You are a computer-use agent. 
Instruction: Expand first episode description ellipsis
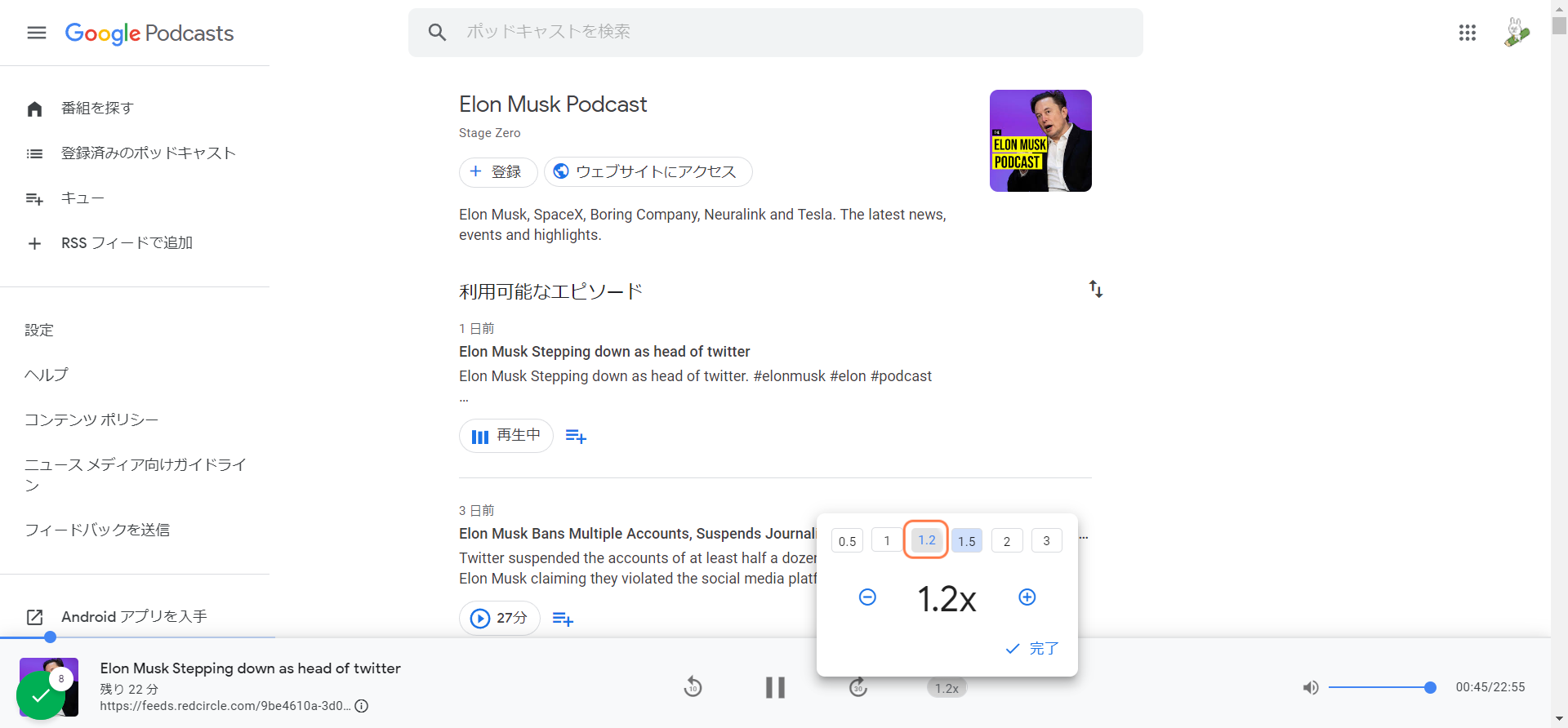[x=464, y=399]
